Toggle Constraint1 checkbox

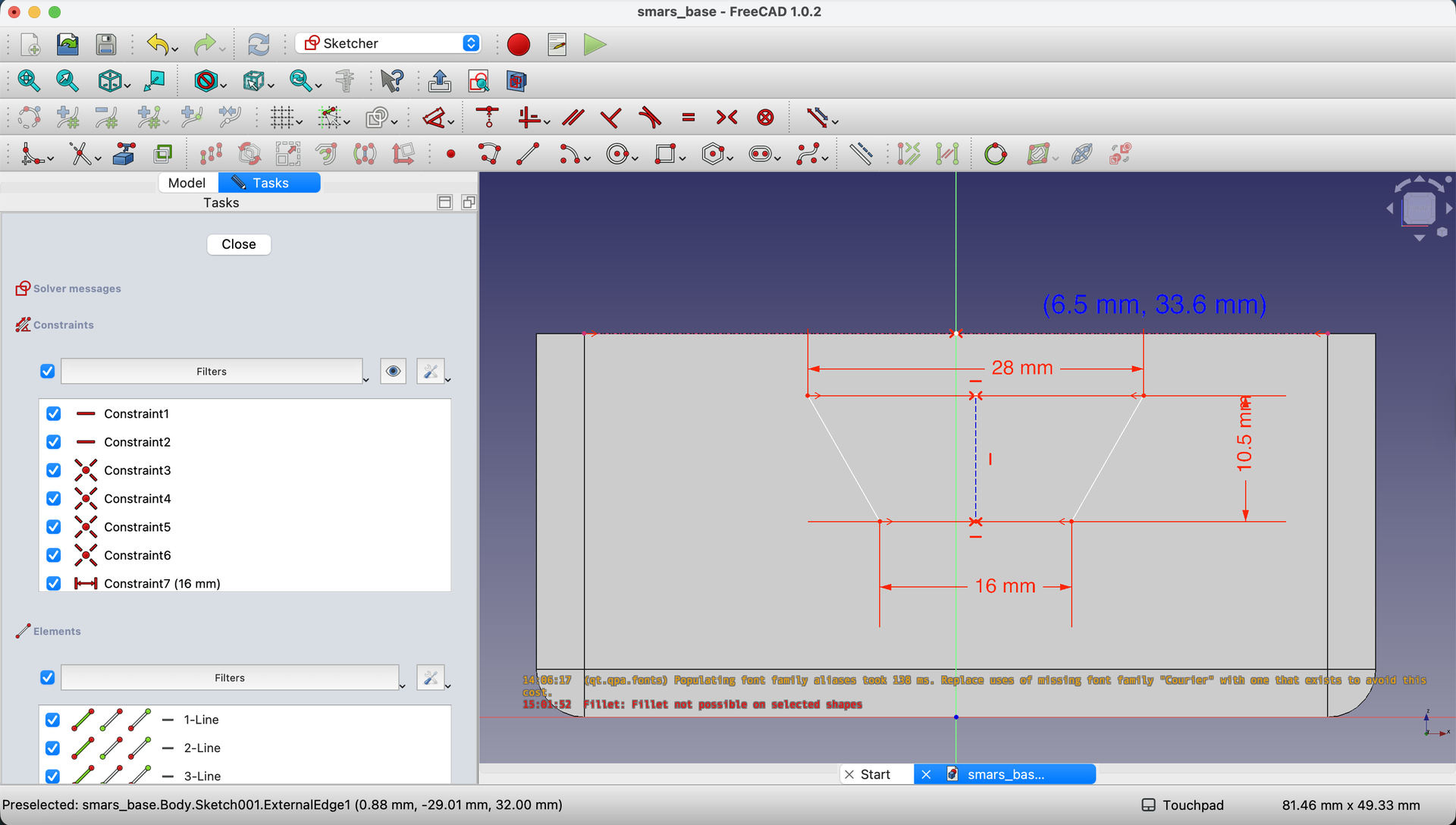53,414
